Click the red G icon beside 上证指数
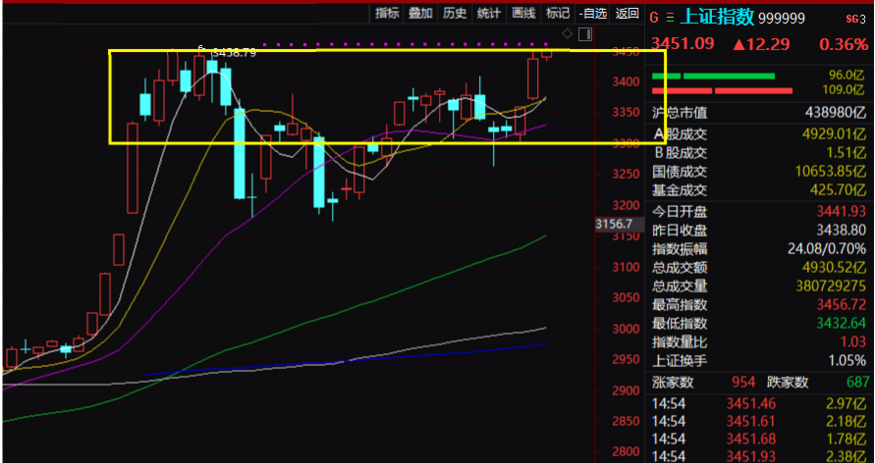This screenshot has width=875, height=463. [655, 18]
